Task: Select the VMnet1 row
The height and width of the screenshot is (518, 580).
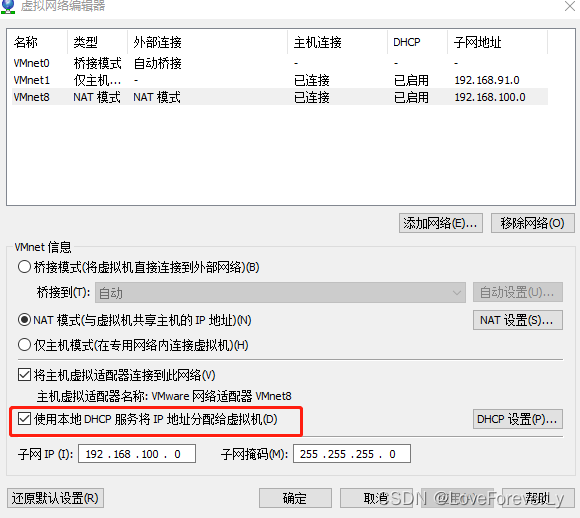Action: (x=280, y=80)
